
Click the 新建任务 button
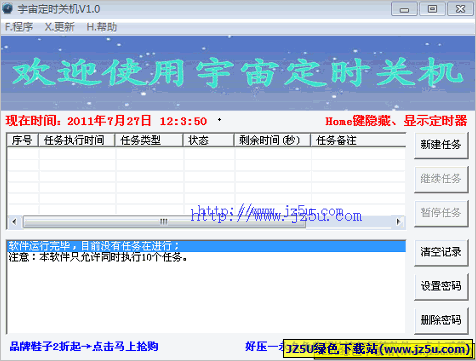click(x=441, y=145)
